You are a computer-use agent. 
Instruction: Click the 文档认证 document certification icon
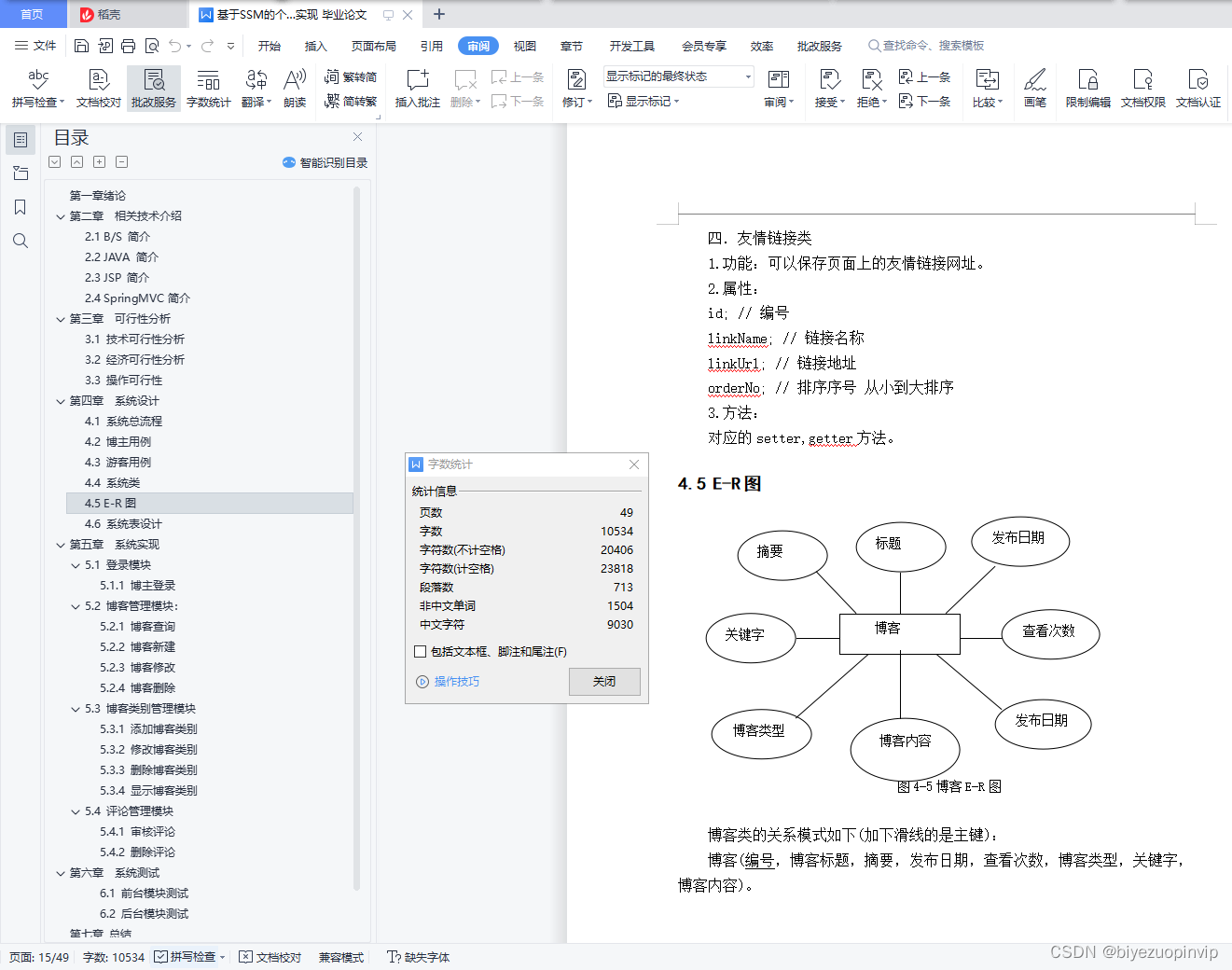1198,89
